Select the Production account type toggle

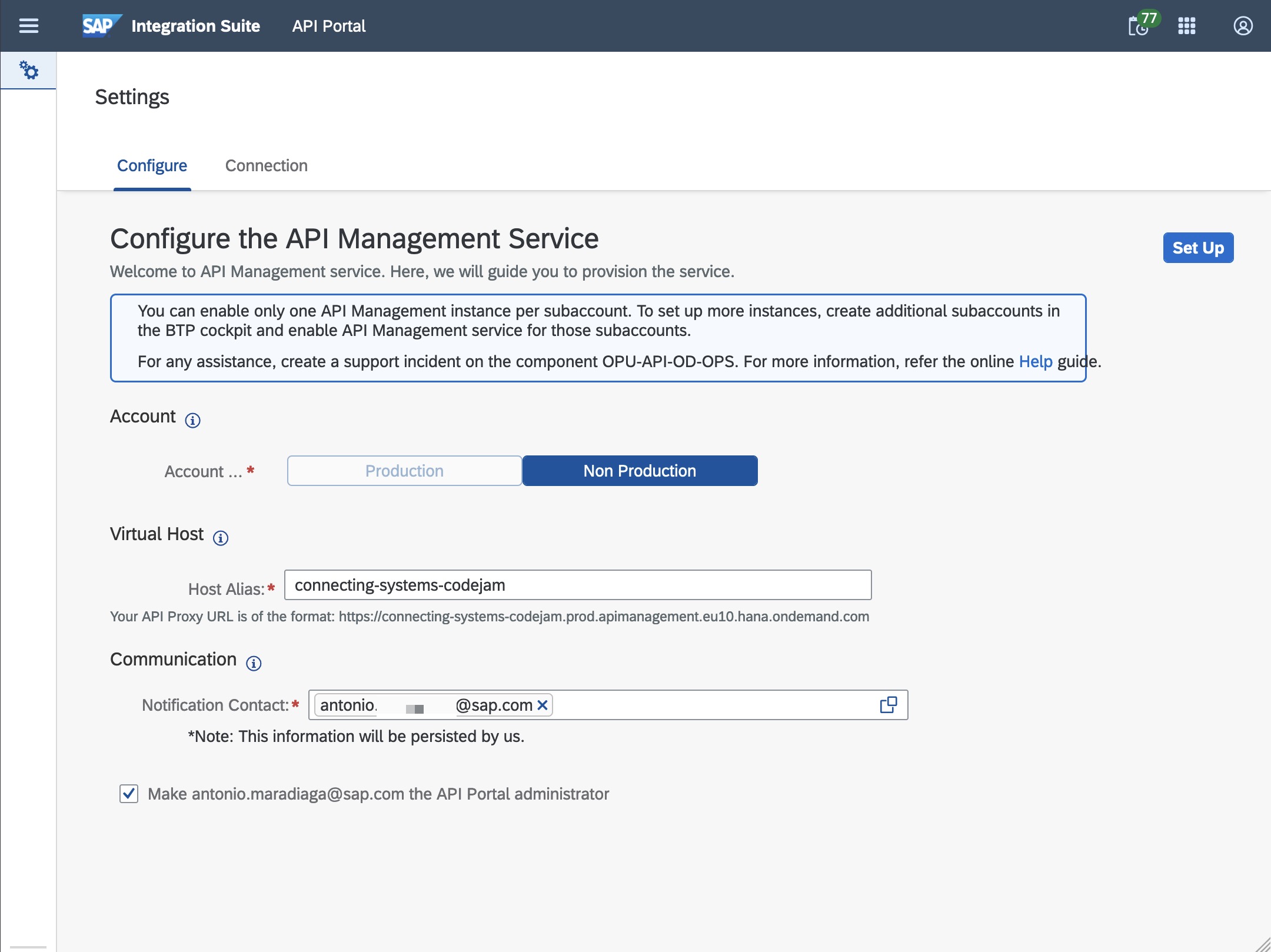click(404, 470)
